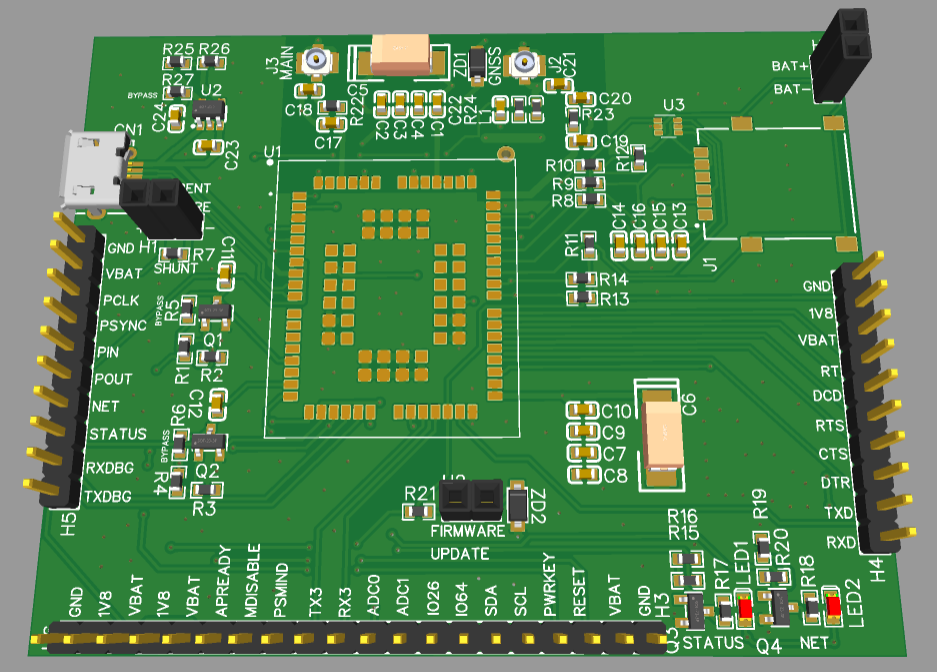Click the RXD pin label
Image resolution: width=937 pixels, height=672 pixels.
841,542
